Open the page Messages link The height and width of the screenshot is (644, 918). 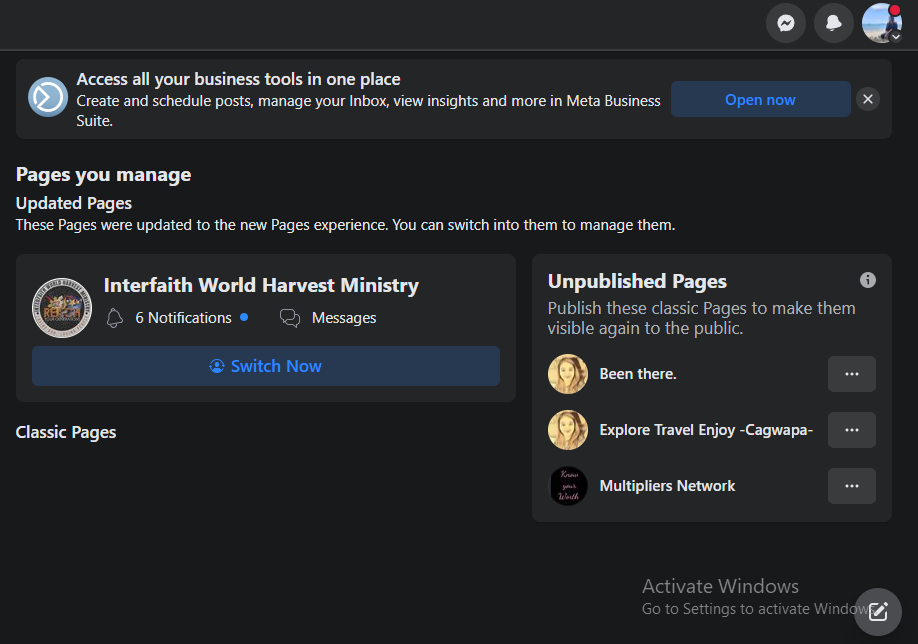pos(344,318)
